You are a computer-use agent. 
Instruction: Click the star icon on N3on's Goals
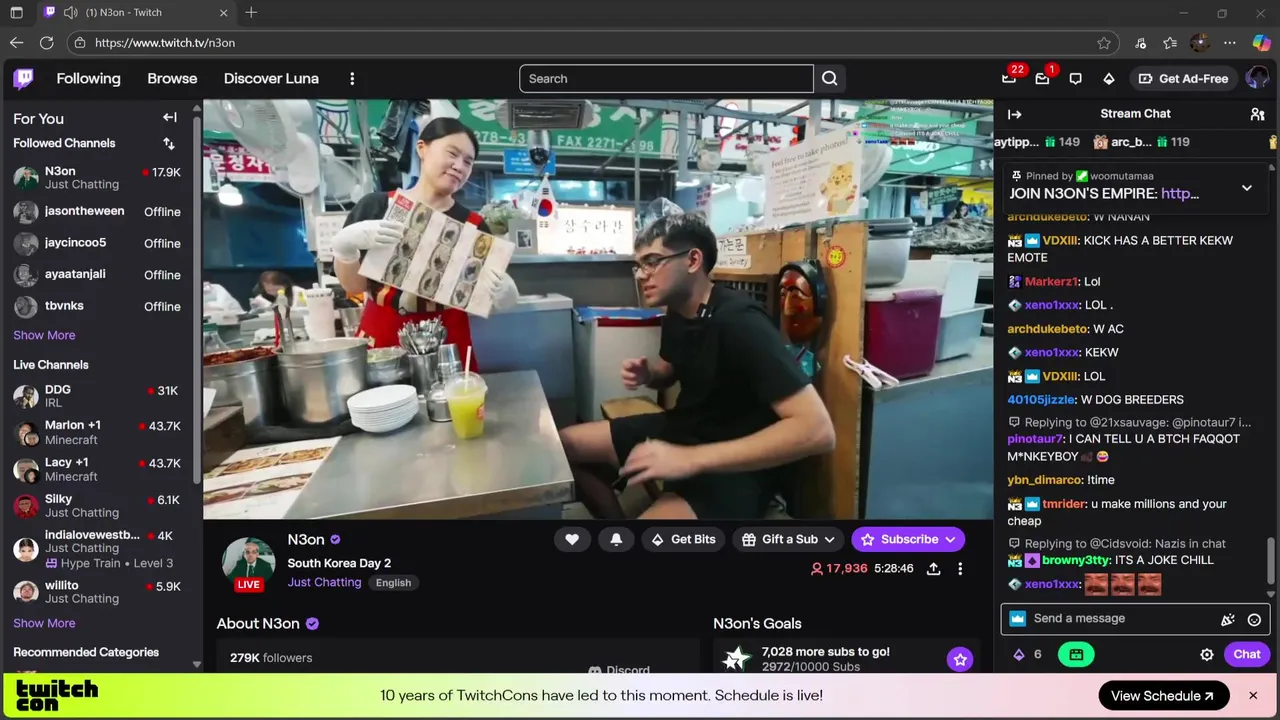[960, 659]
